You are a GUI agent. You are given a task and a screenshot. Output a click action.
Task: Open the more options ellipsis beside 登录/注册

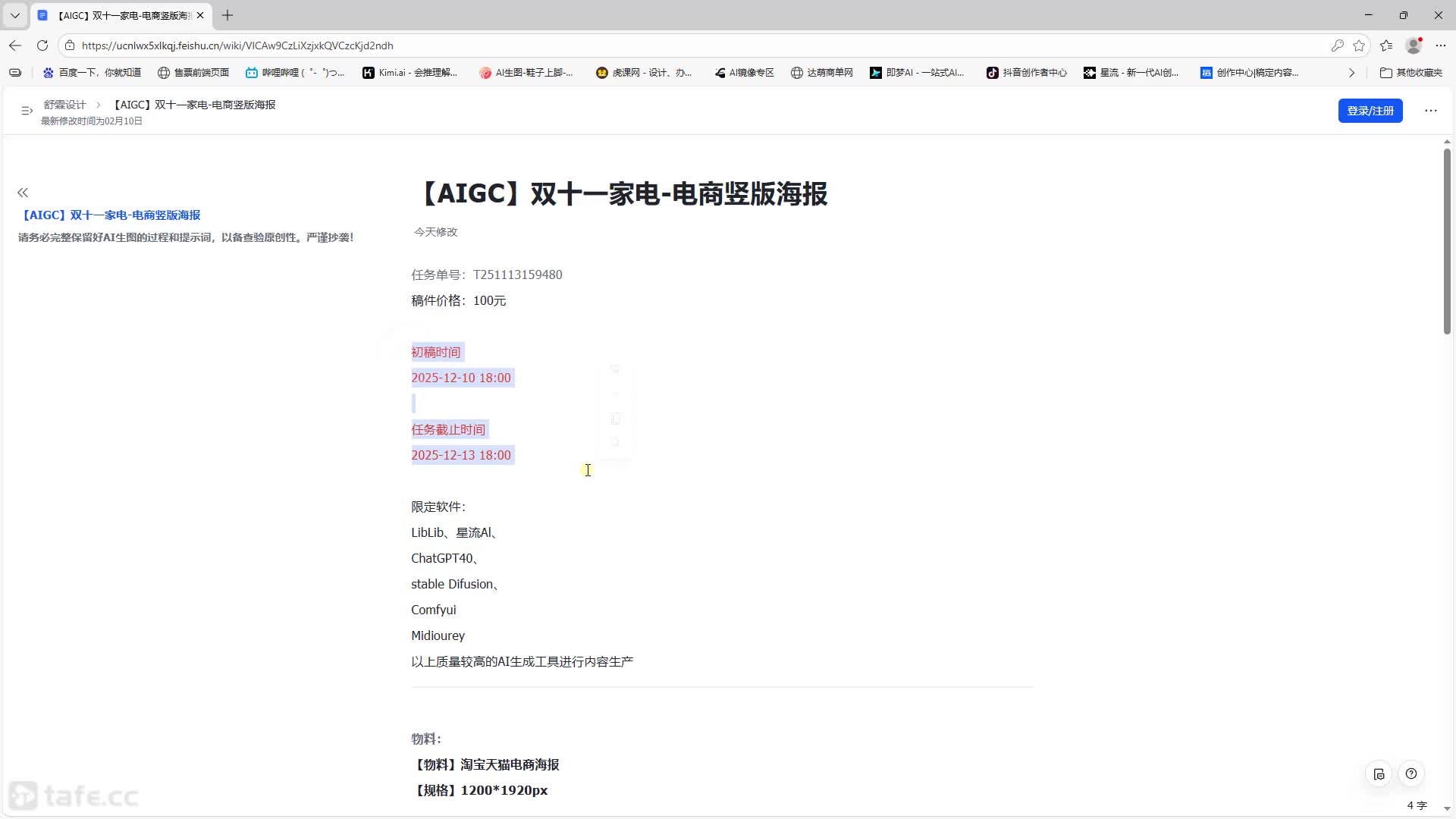[1430, 111]
